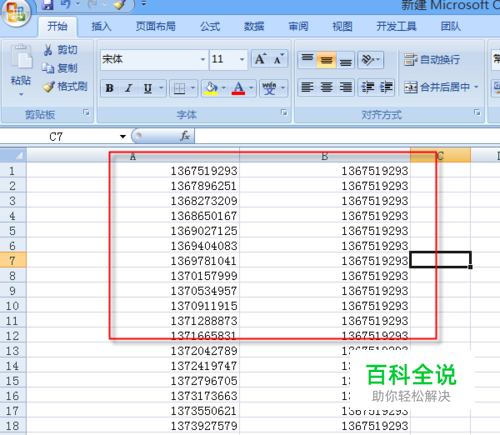This screenshot has height=435, width=500.
Task: Click into the formula bar
Action: [347, 136]
